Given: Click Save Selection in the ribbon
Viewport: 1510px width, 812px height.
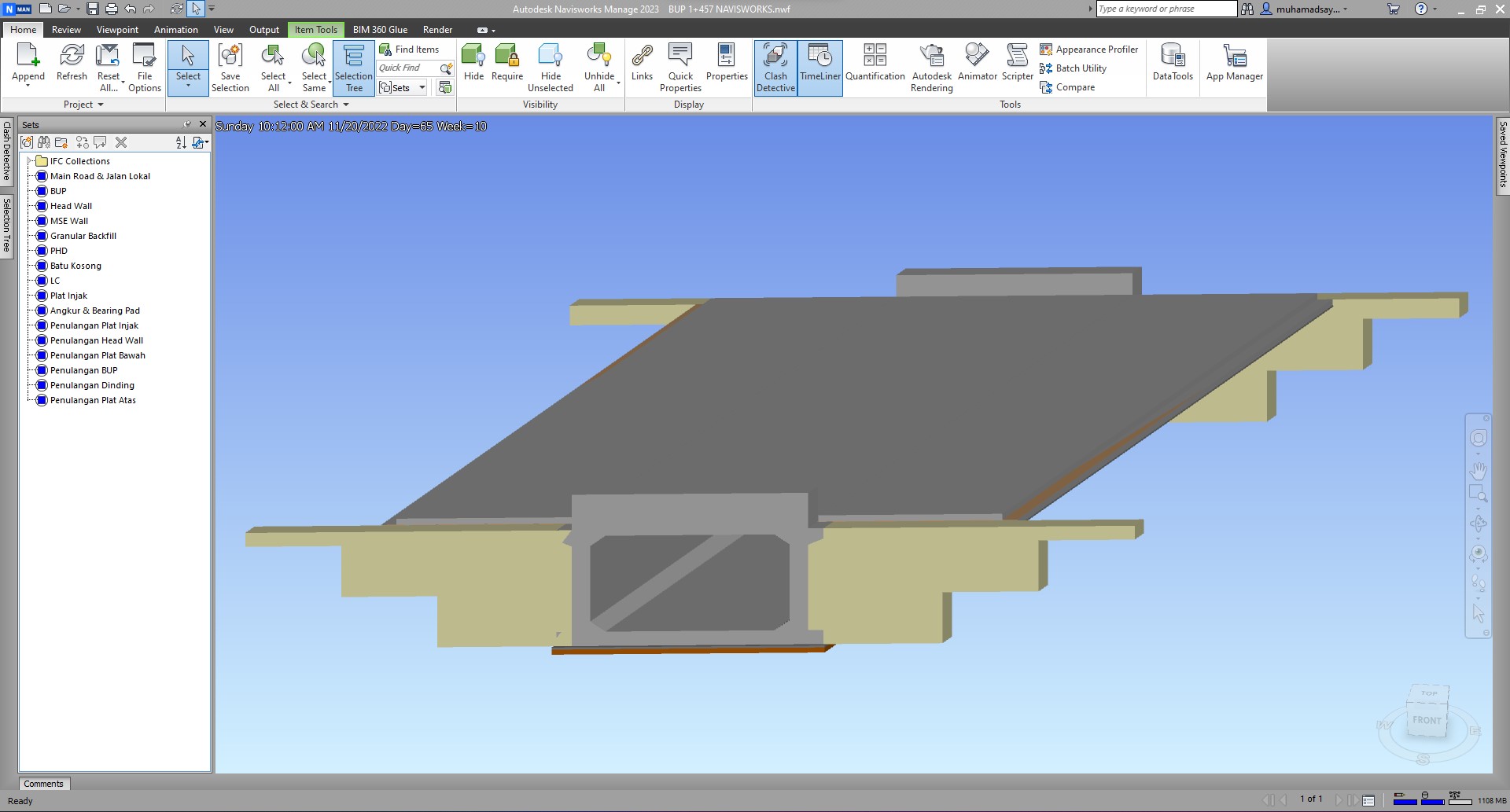Looking at the screenshot, I should pos(230,68).
